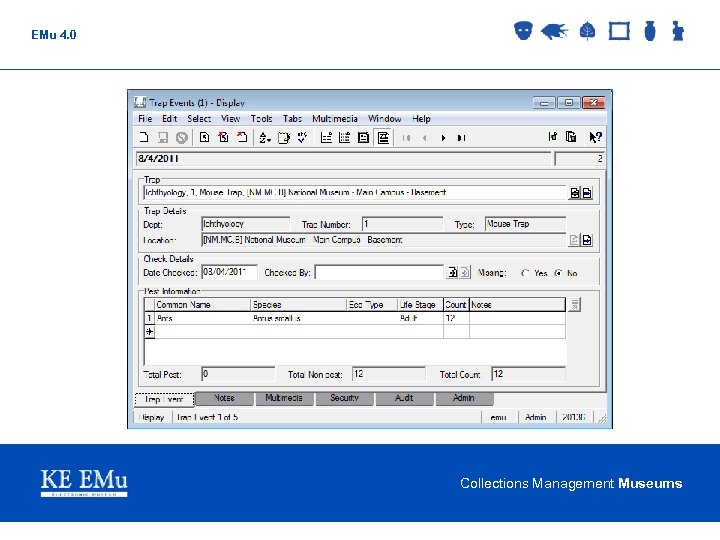
Task: Open the Tabs menu
Action: [x=292, y=118]
